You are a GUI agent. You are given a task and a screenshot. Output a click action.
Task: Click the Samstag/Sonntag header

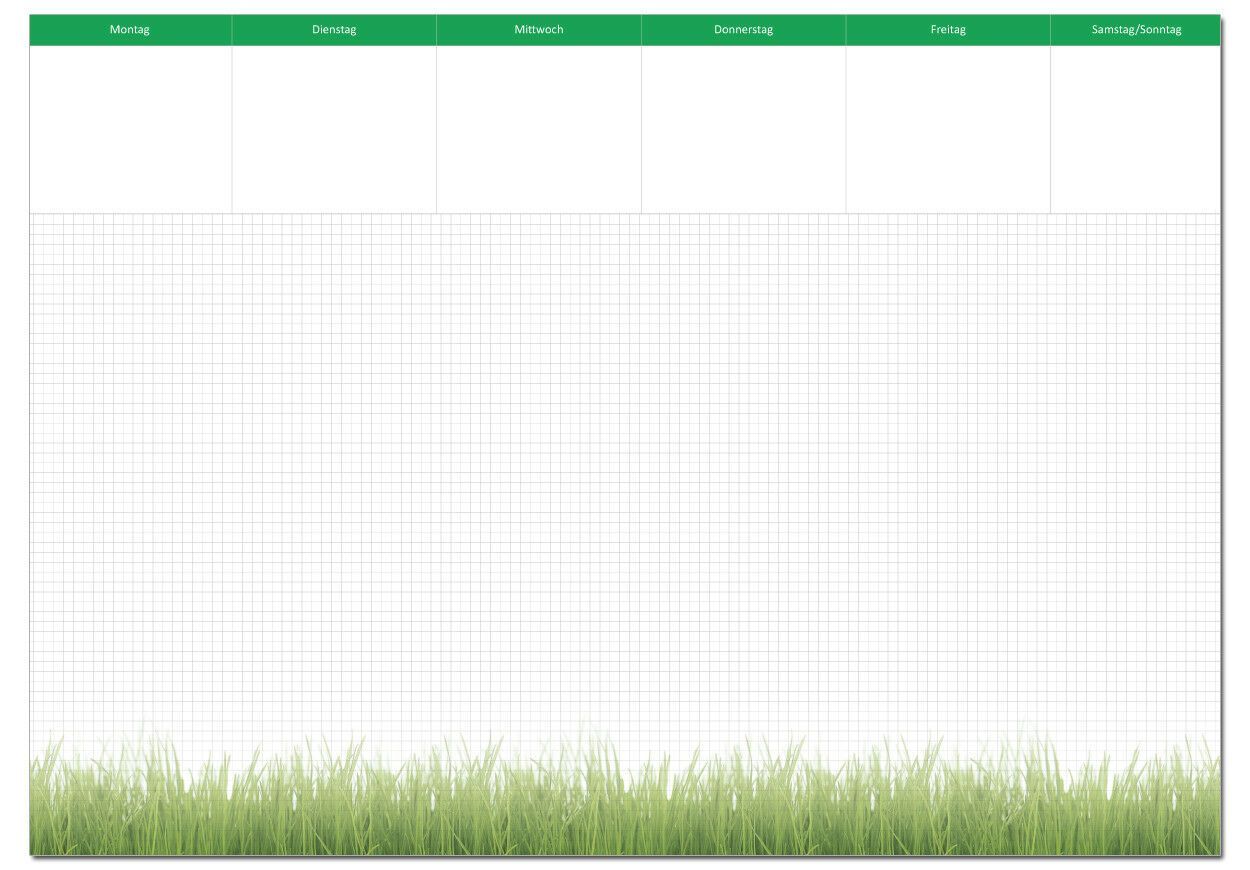pyautogui.click(x=1136, y=30)
